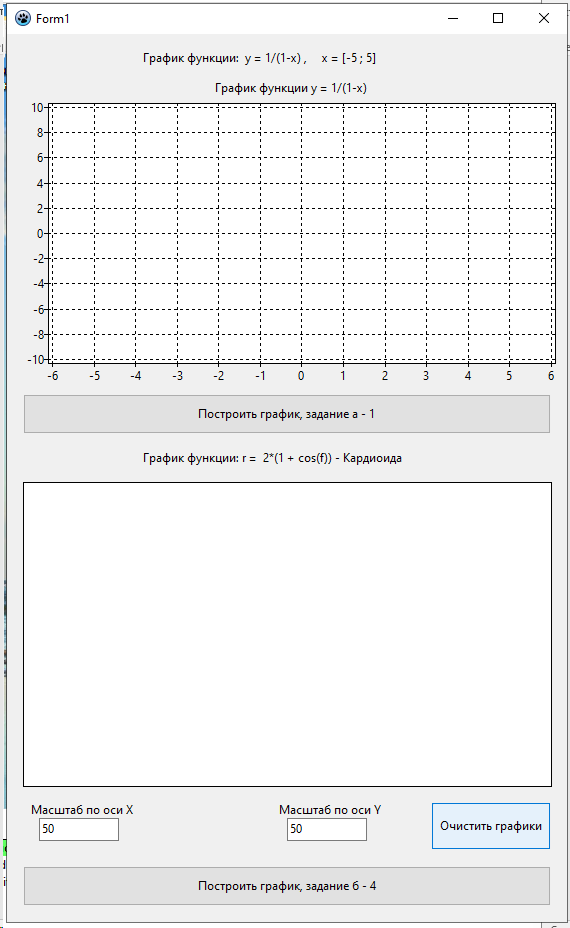Click the x-axis label '-6' on the chart
Viewport: 570px width, 928px height.
point(53,376)
